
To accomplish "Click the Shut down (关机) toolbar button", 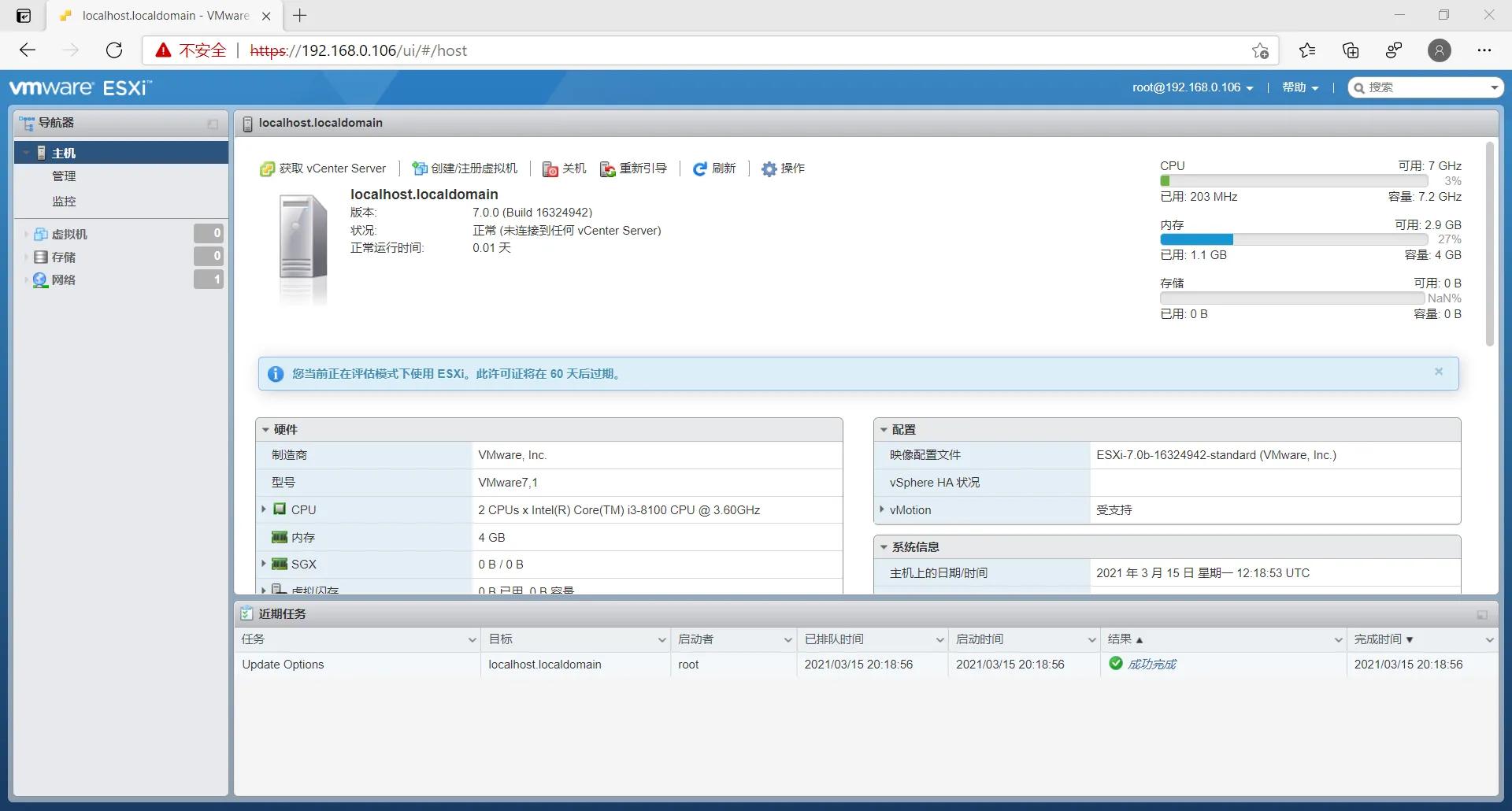I will click(565, 168).
